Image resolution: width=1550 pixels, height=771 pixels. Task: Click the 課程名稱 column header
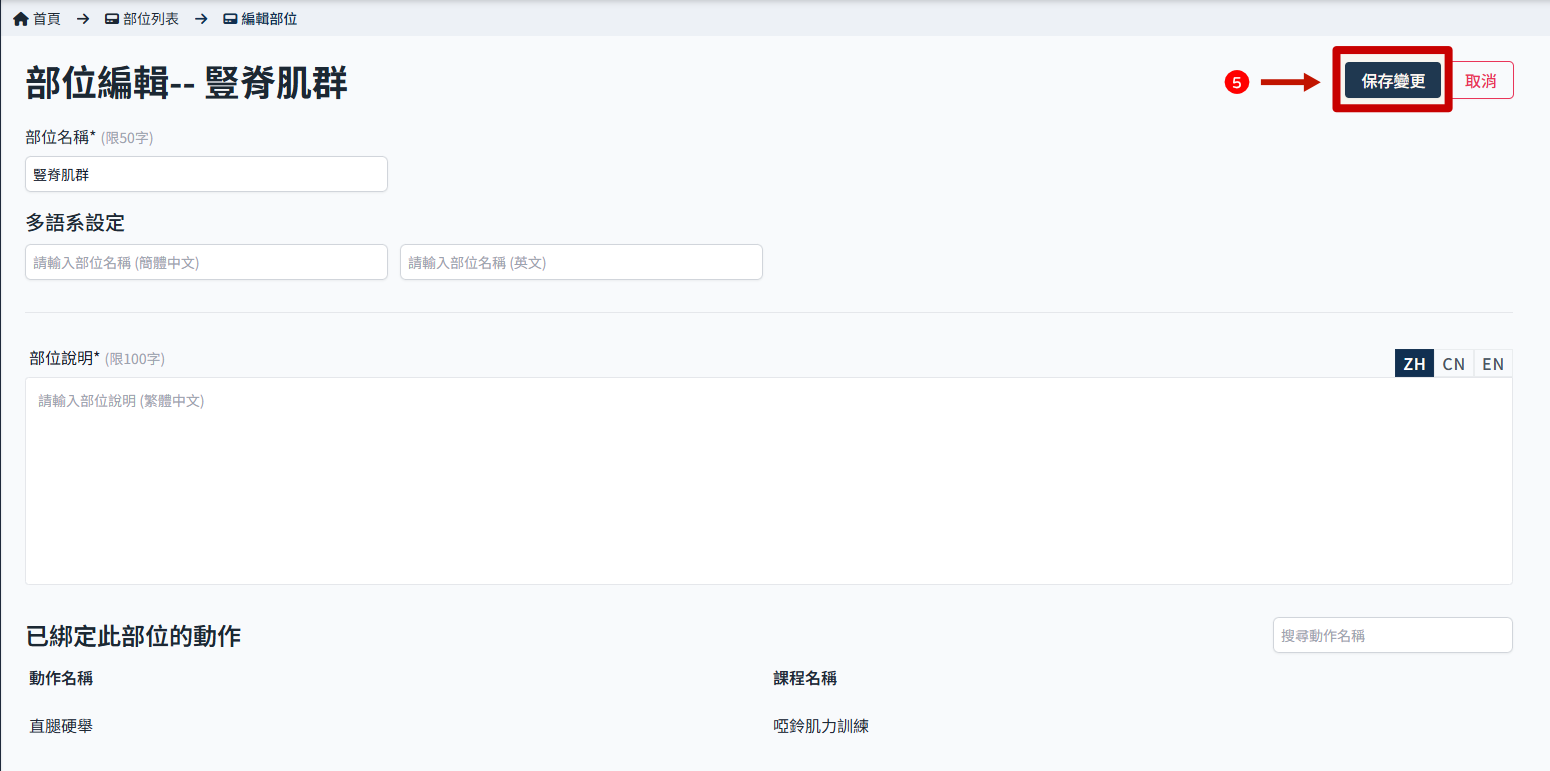pos(805,678)
